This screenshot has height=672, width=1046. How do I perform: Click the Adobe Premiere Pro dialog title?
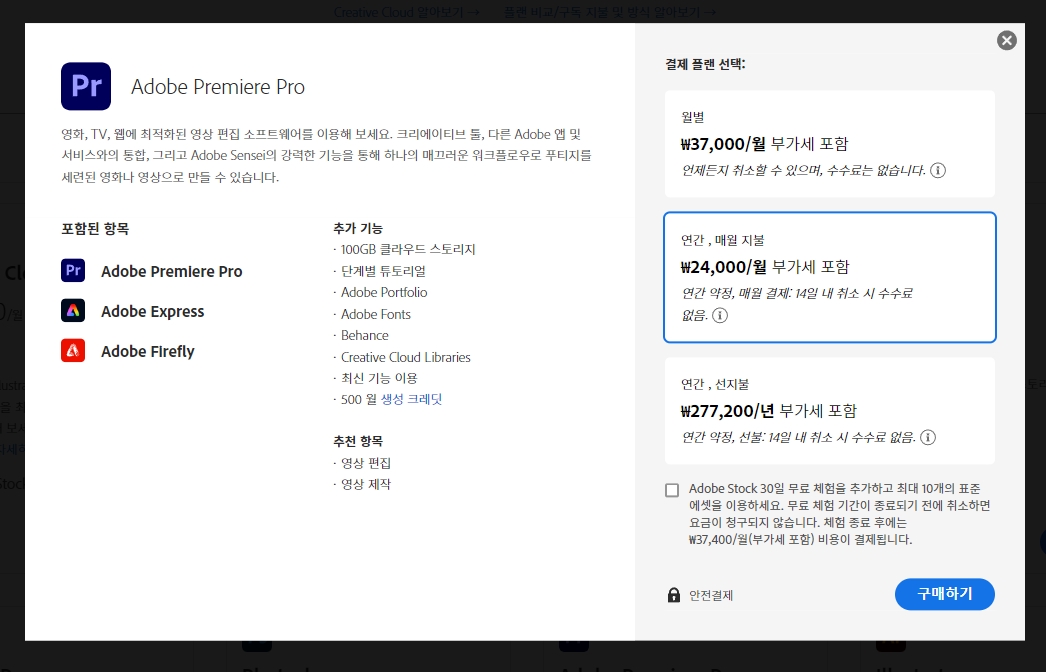point(218,87)
